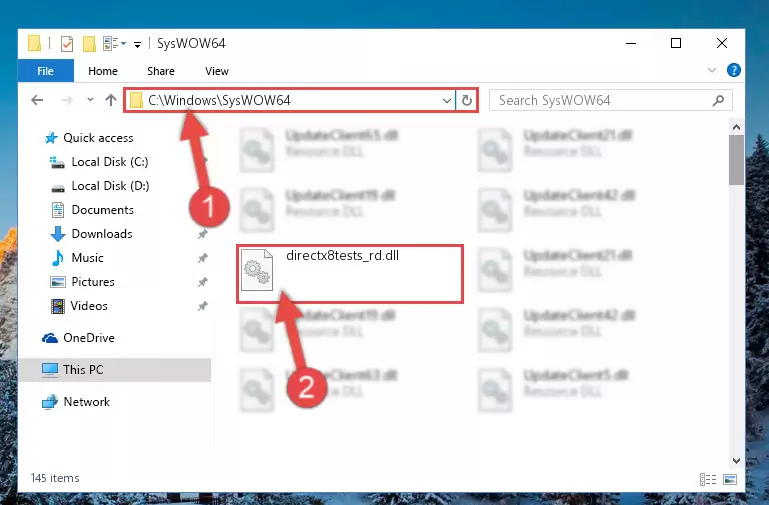Switch to the Share ribbon tab
Image resolution: width=769 pixels, height=505 pixels.
[x=161, y=71]
